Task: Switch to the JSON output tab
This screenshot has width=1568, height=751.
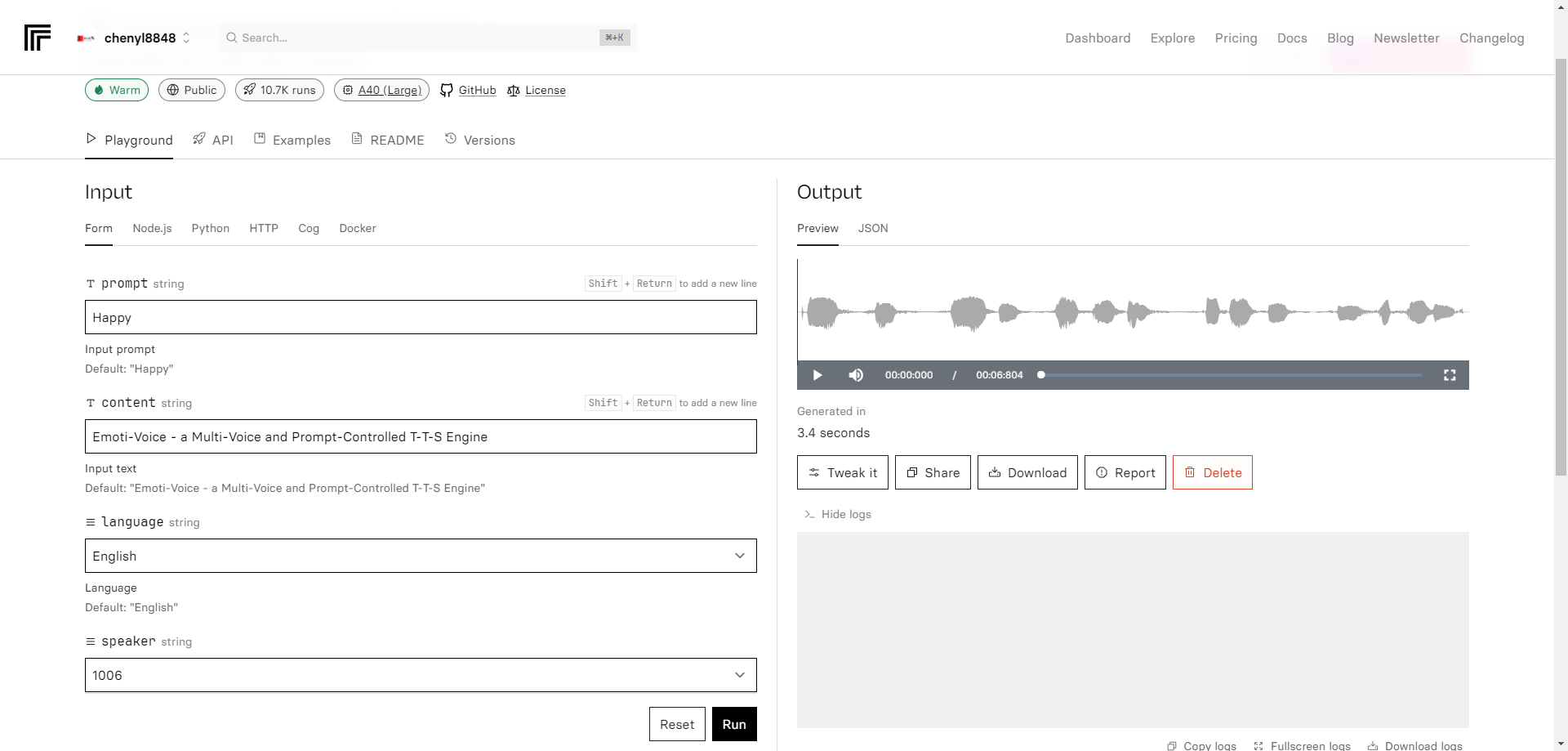Action: point(872,228)
